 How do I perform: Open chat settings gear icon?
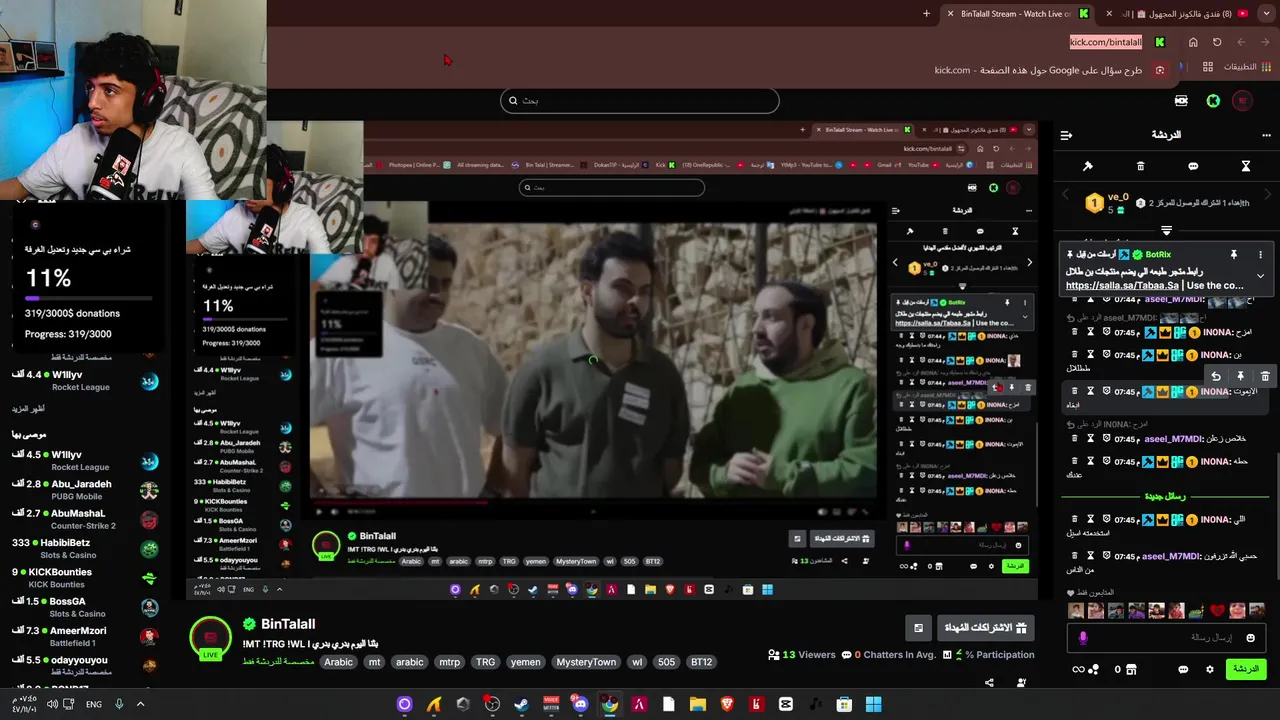tap(1209, 670)
